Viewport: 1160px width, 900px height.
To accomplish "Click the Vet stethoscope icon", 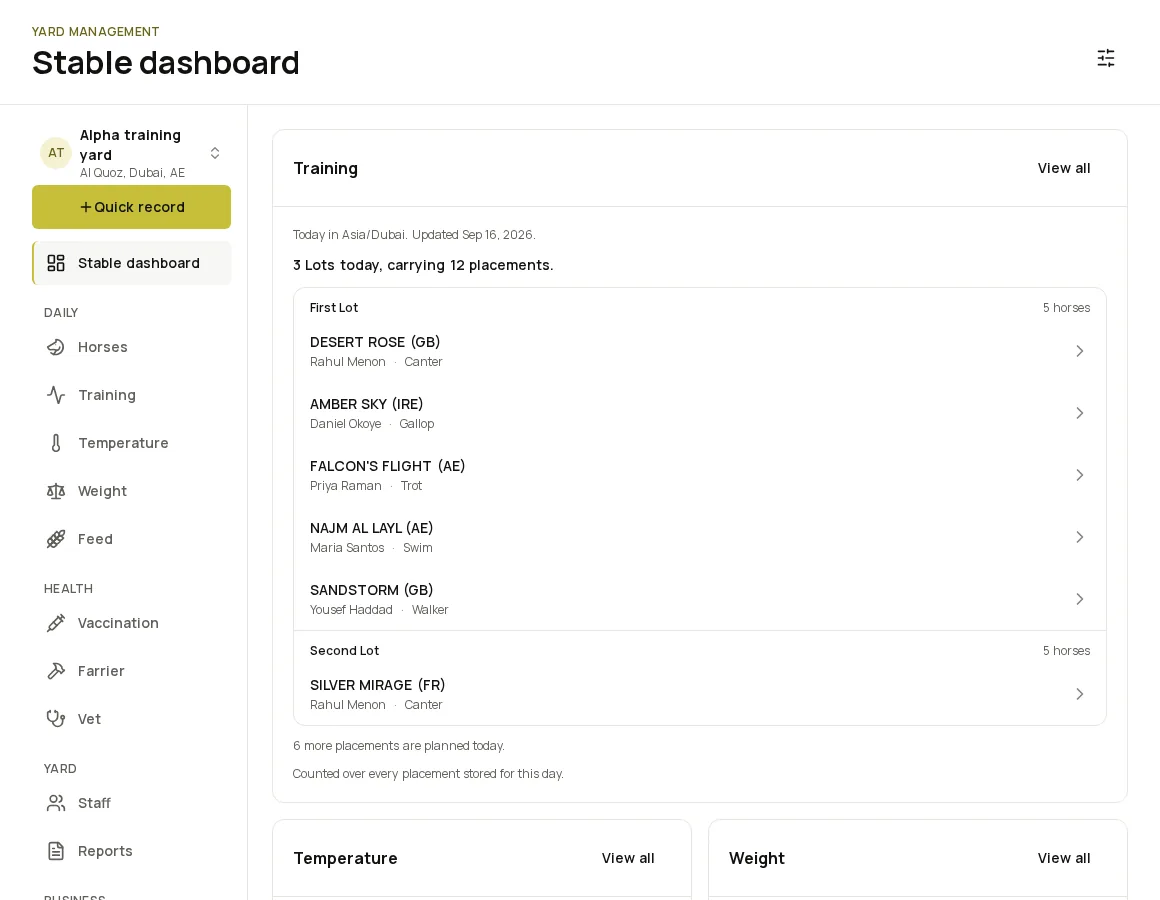I will (56, 719).
